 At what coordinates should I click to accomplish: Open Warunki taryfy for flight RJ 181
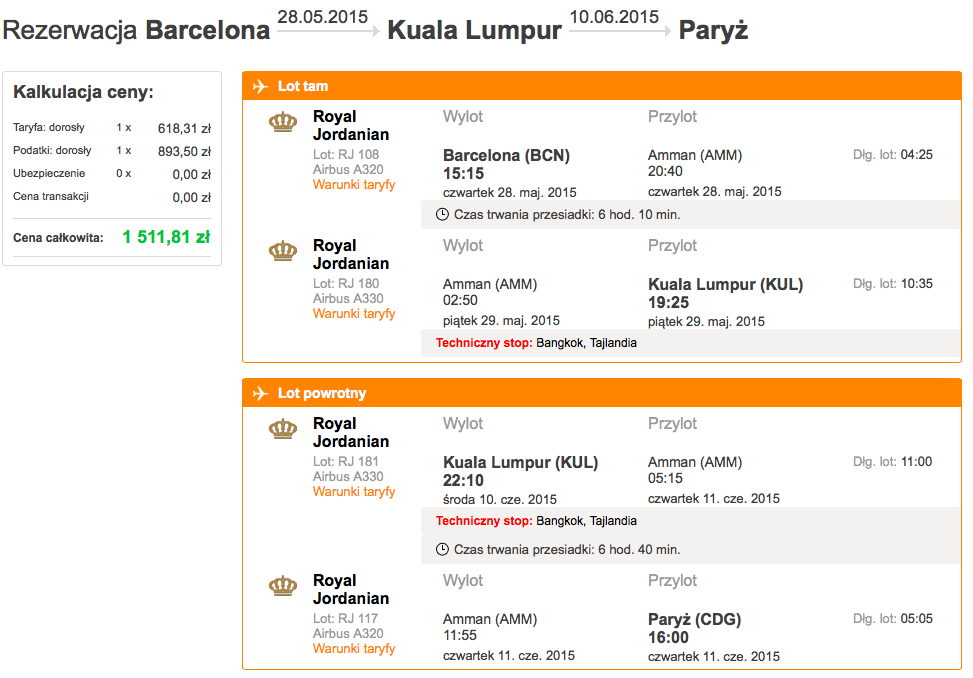(354, 492)
